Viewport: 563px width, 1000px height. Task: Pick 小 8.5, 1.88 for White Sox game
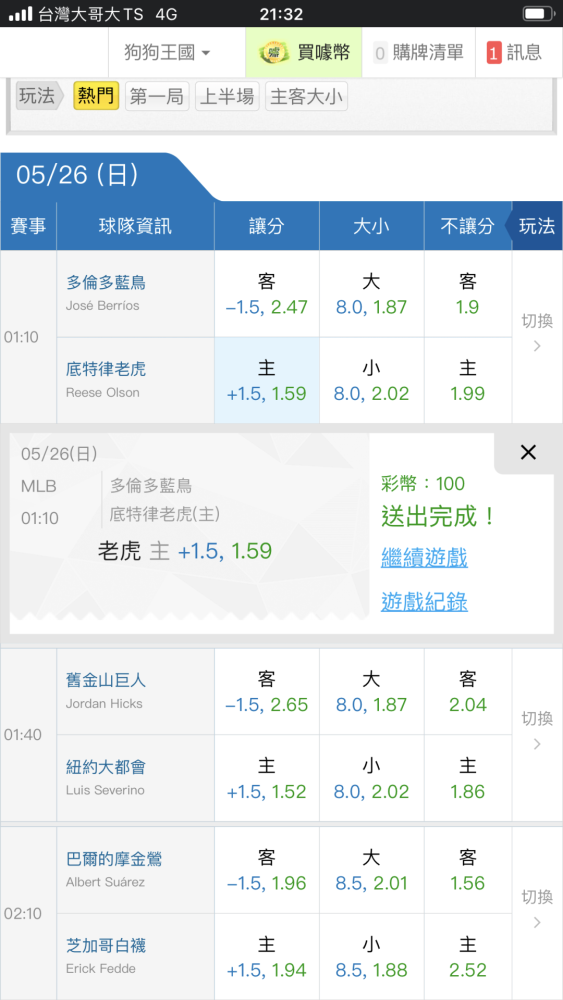coord(372,957)
